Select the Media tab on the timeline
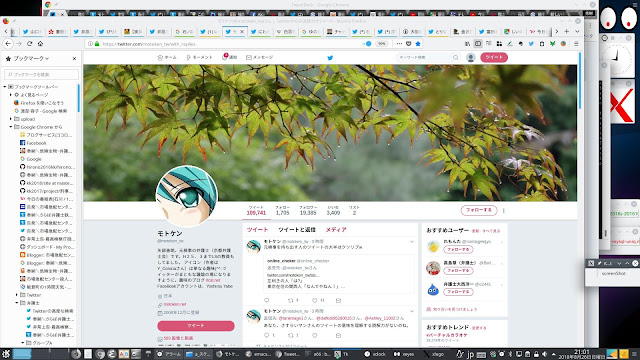Viewport: 640px width, 360px height. click(x=336, y=230)
